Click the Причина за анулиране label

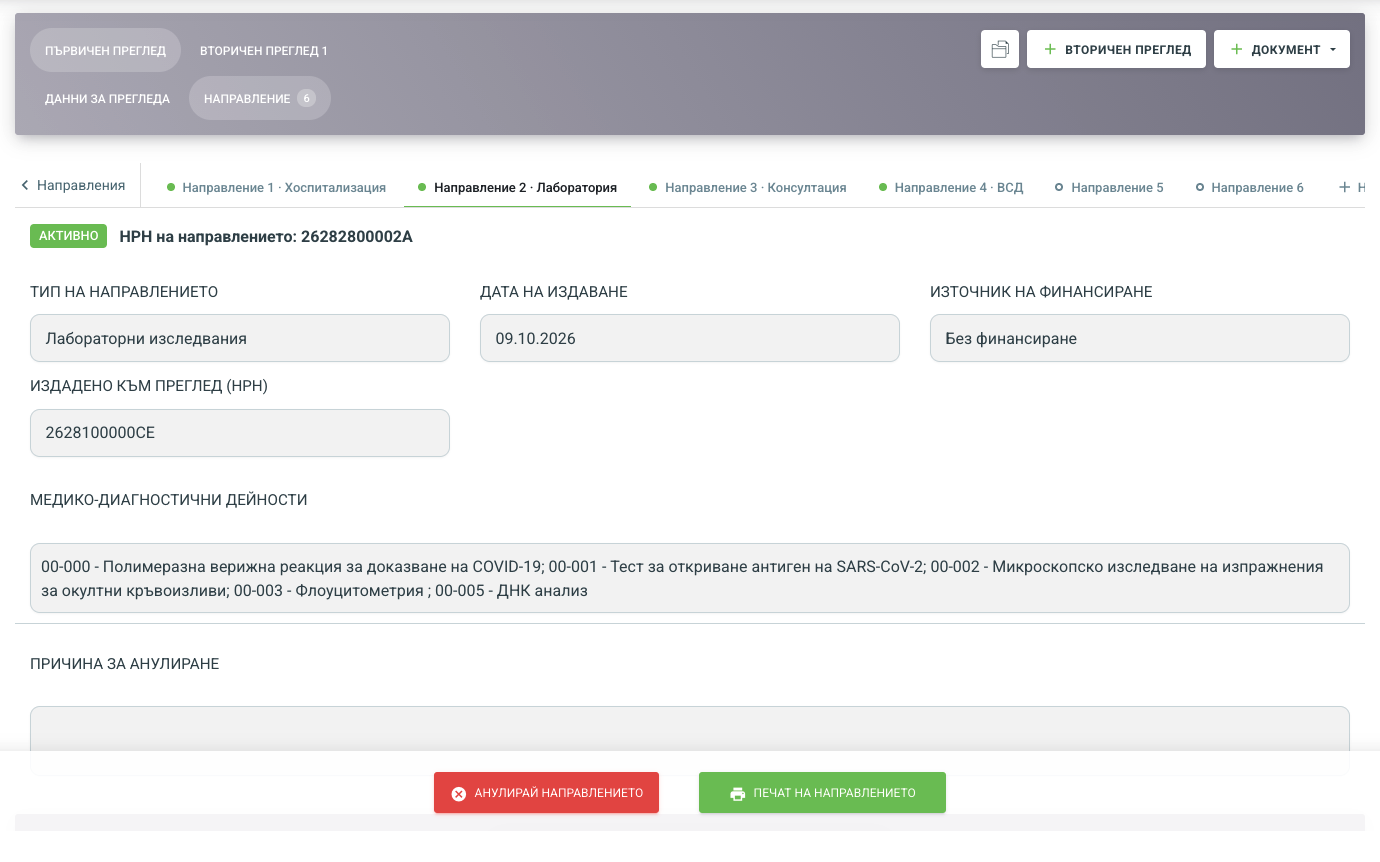point(125,663)
